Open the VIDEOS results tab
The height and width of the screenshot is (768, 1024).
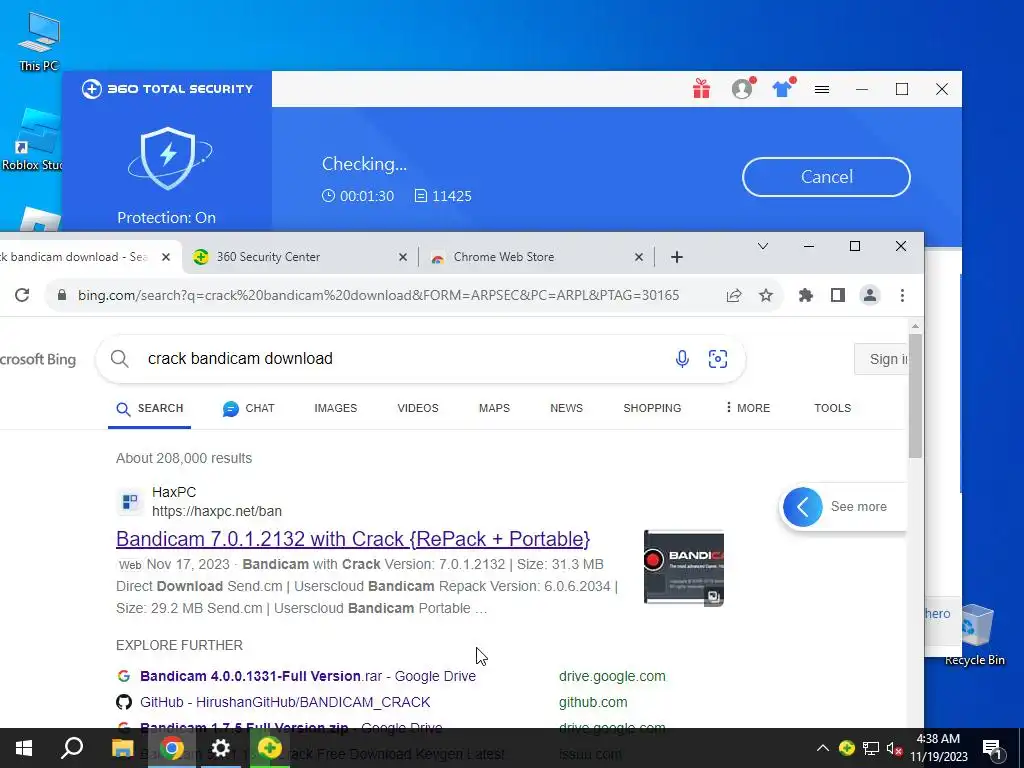pyautogui.click(x=418, y=408)
